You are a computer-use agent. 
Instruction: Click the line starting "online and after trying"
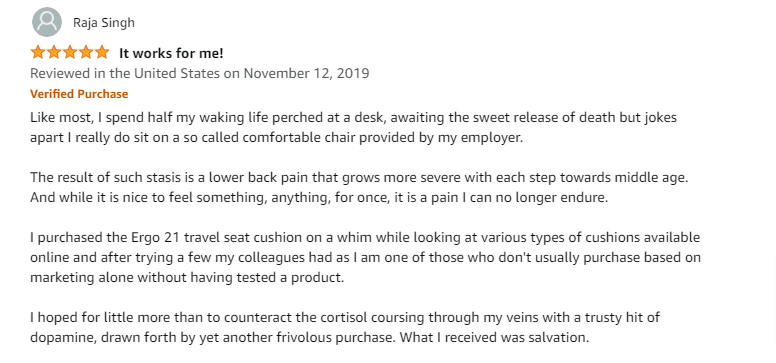365,258
